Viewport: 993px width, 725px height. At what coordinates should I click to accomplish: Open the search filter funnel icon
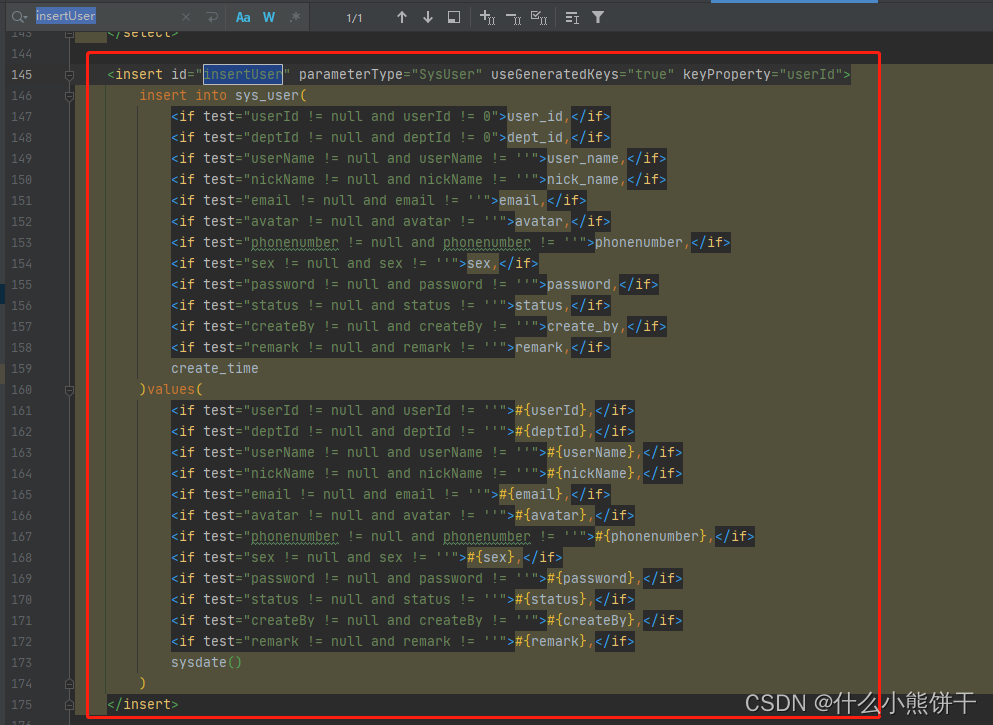coord(598,18)
